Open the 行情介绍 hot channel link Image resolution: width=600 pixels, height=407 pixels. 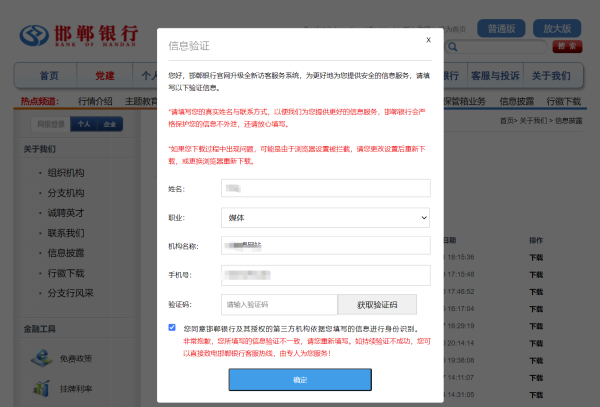[x=95, y=101]
